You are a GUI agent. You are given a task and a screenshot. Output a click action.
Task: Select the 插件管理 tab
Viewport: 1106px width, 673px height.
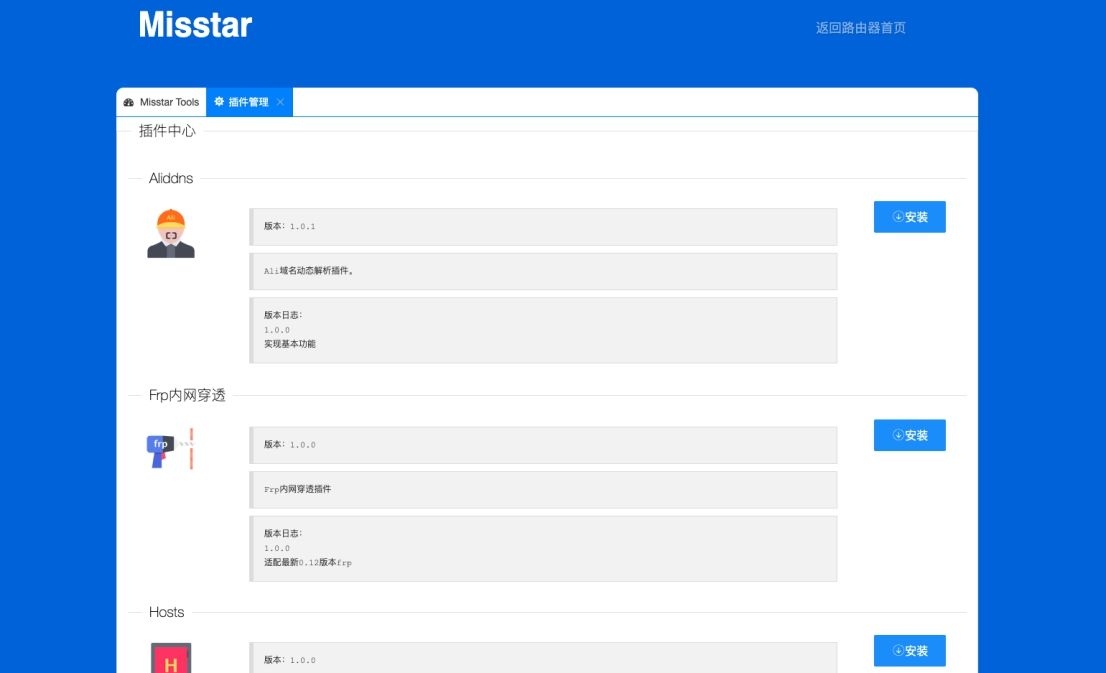[241, 102]
